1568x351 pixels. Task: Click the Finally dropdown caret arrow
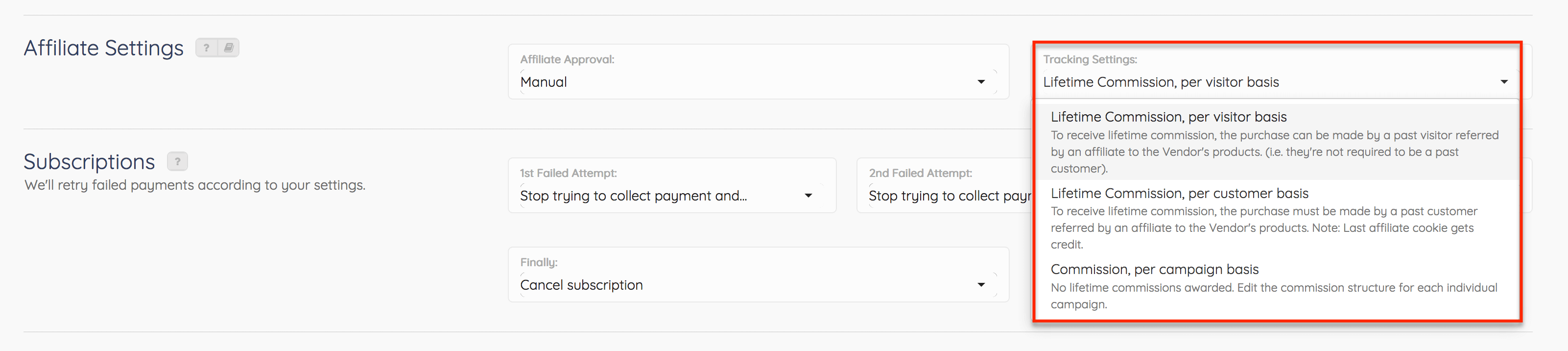[x=981, y=285]
